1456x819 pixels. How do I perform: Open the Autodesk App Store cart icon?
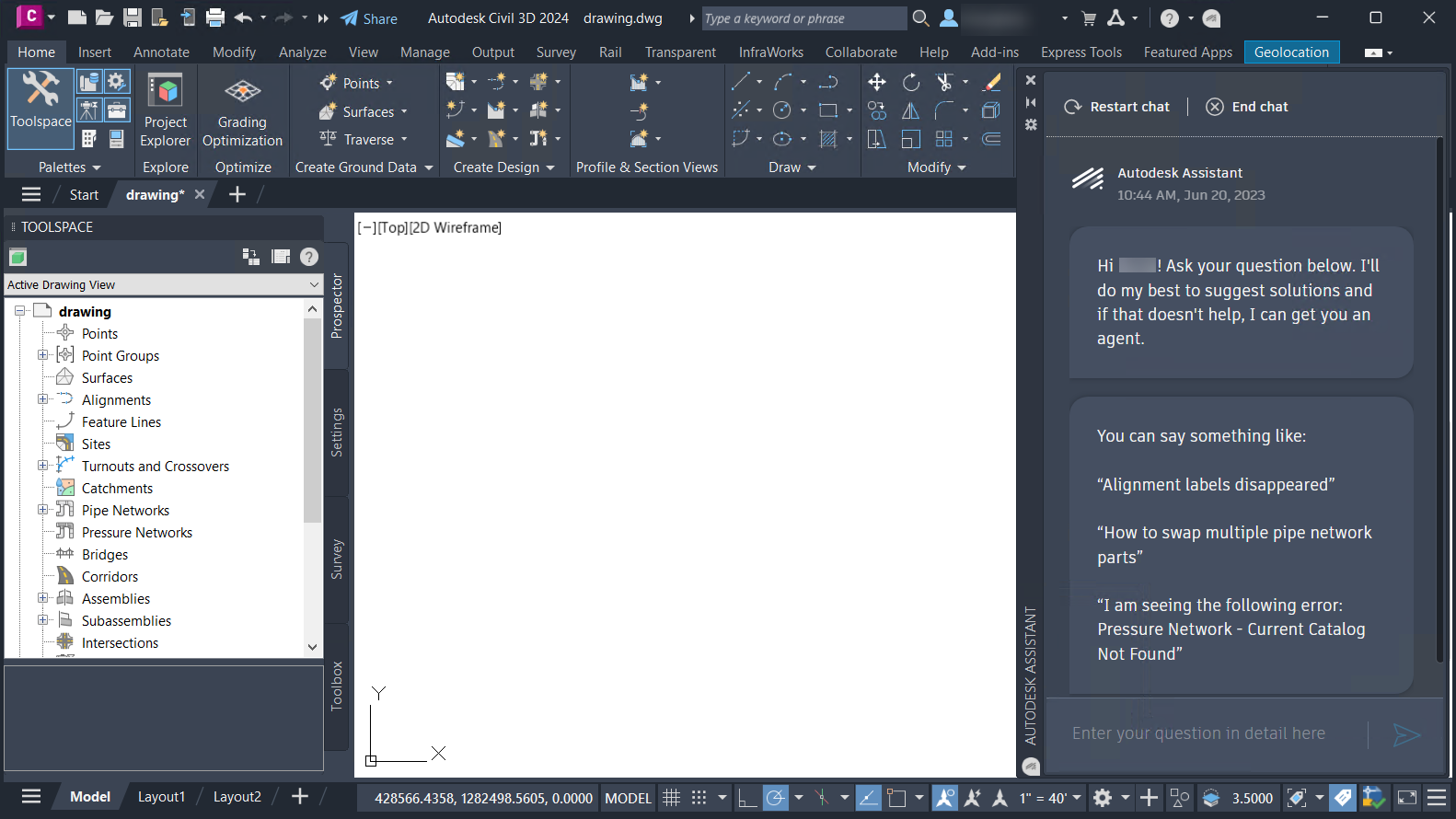[x=1089, y=17]
